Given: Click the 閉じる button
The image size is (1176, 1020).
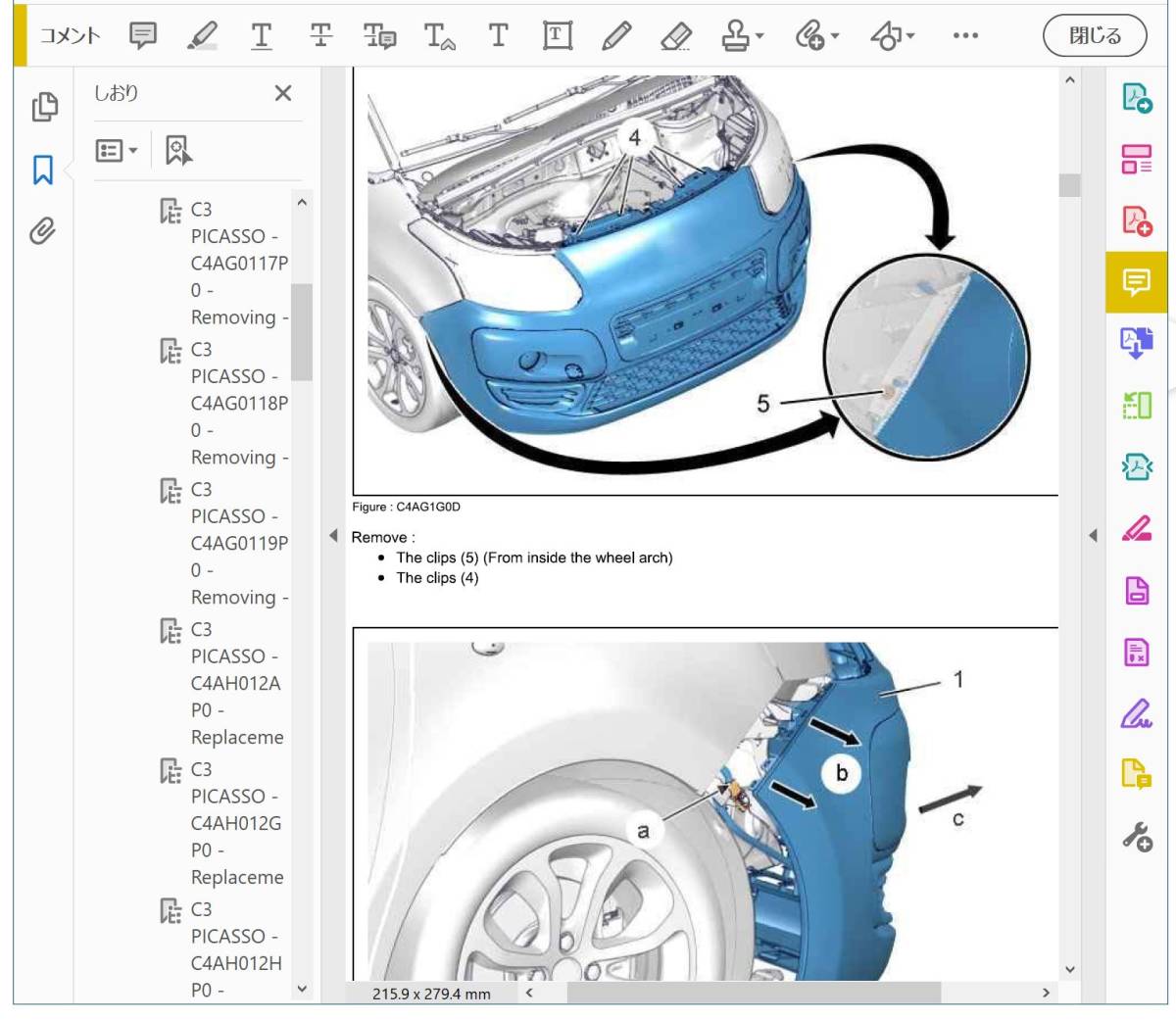Looking at the screenshot, I should click(x=1095, y=36).
